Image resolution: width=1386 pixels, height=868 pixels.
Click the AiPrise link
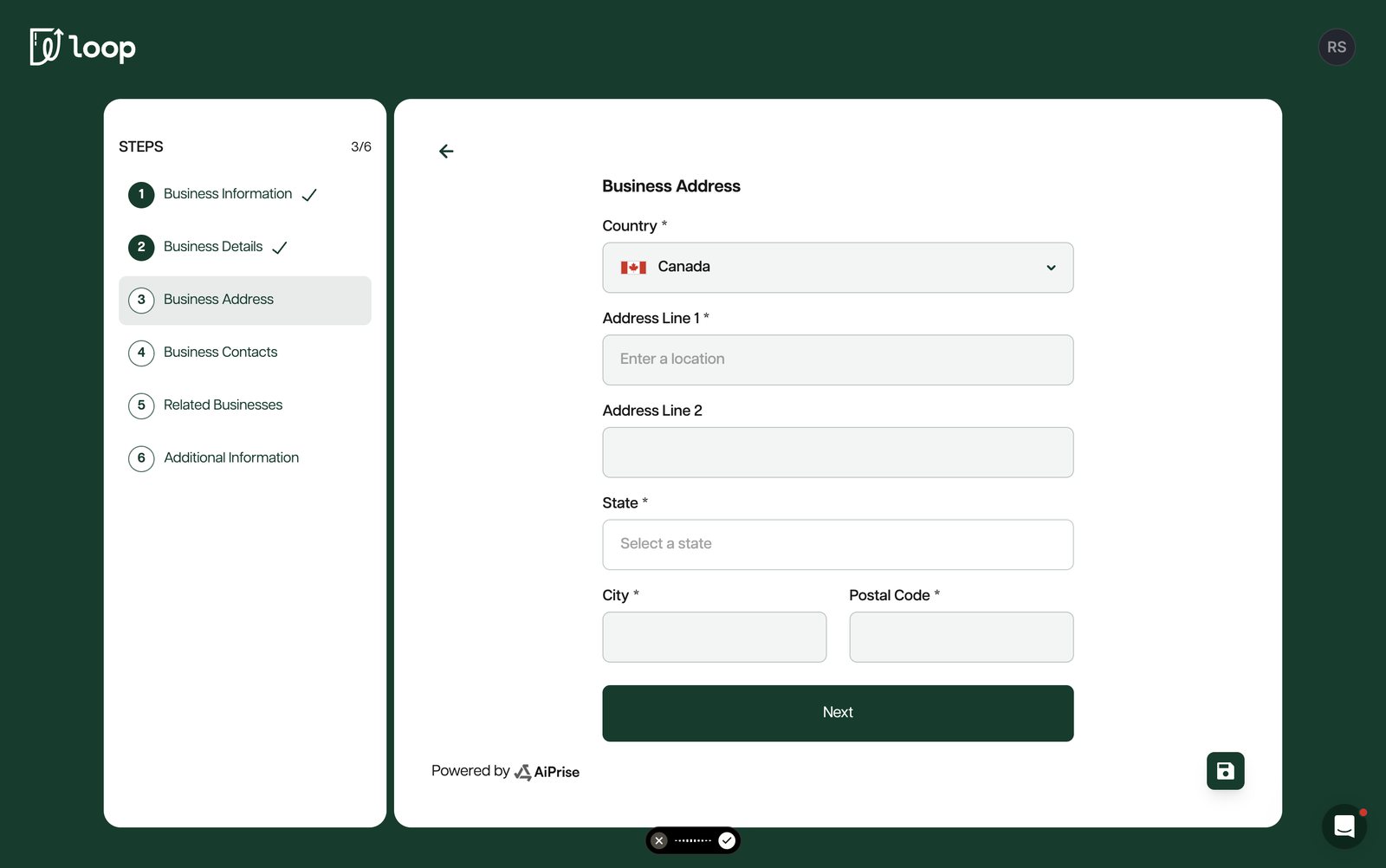click(x=547, y=772)
